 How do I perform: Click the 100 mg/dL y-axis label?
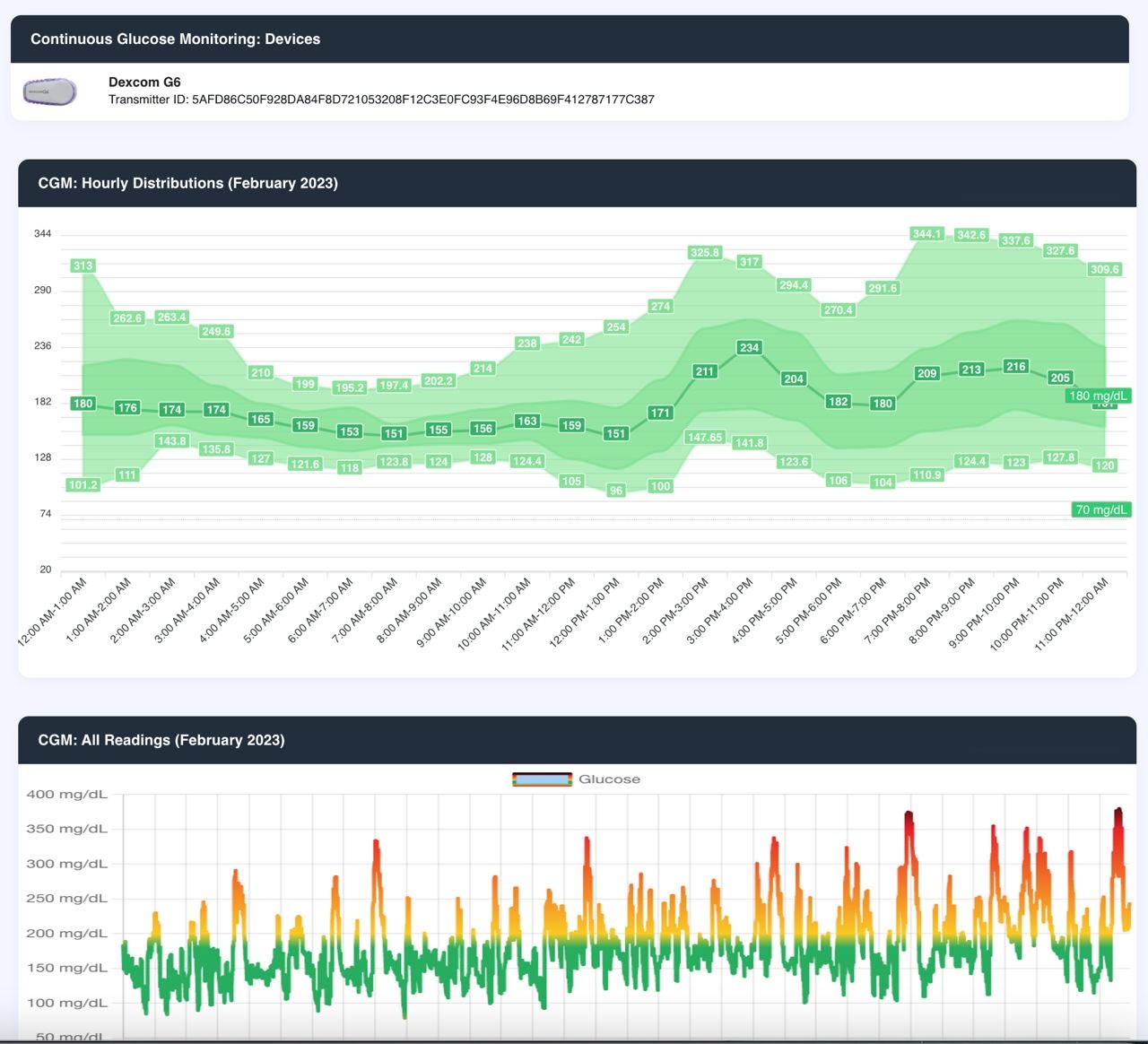[x=66, y=1003]
